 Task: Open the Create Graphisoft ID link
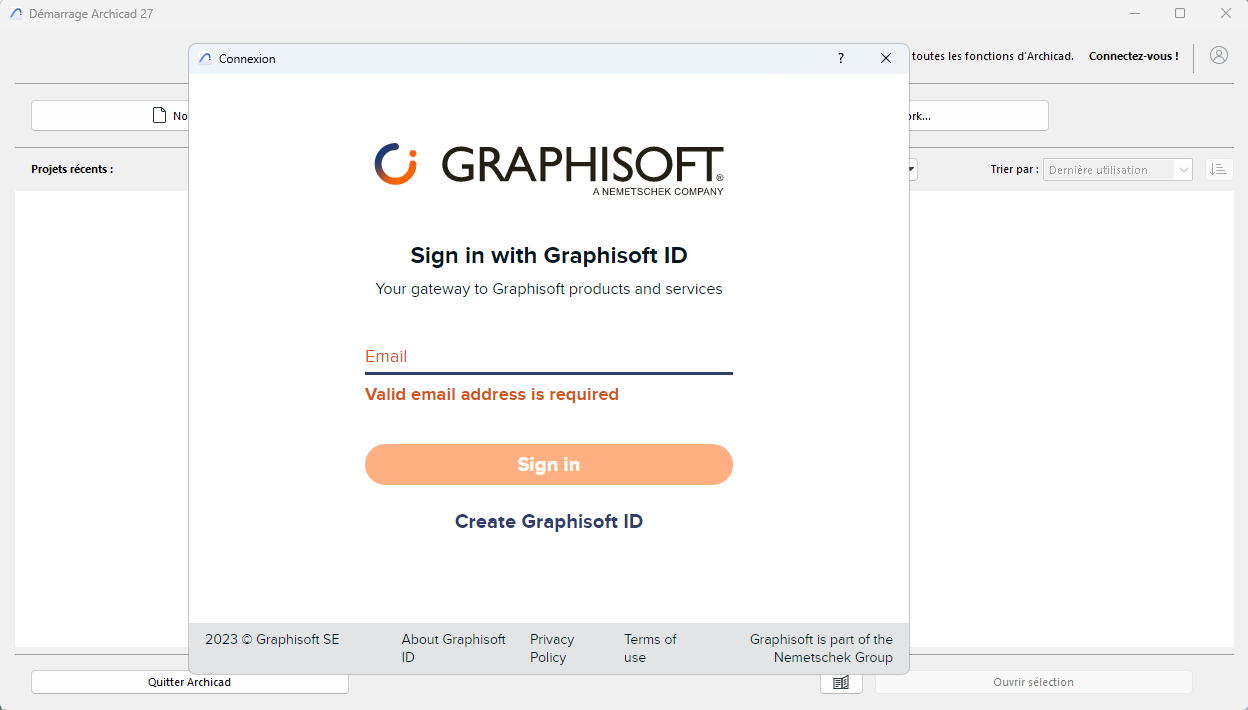click(x=549, y=521)
